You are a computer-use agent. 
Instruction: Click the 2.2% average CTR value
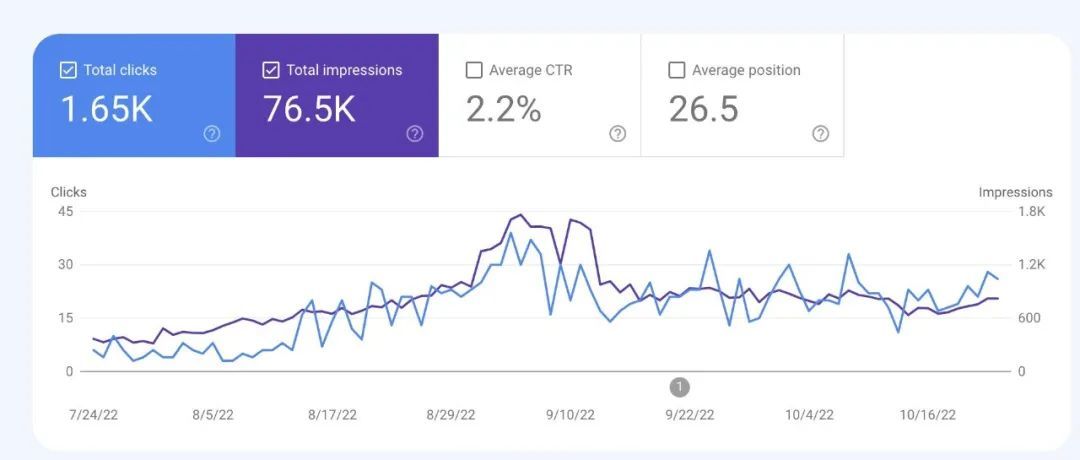pyautogui.click(x=504, y=110)
